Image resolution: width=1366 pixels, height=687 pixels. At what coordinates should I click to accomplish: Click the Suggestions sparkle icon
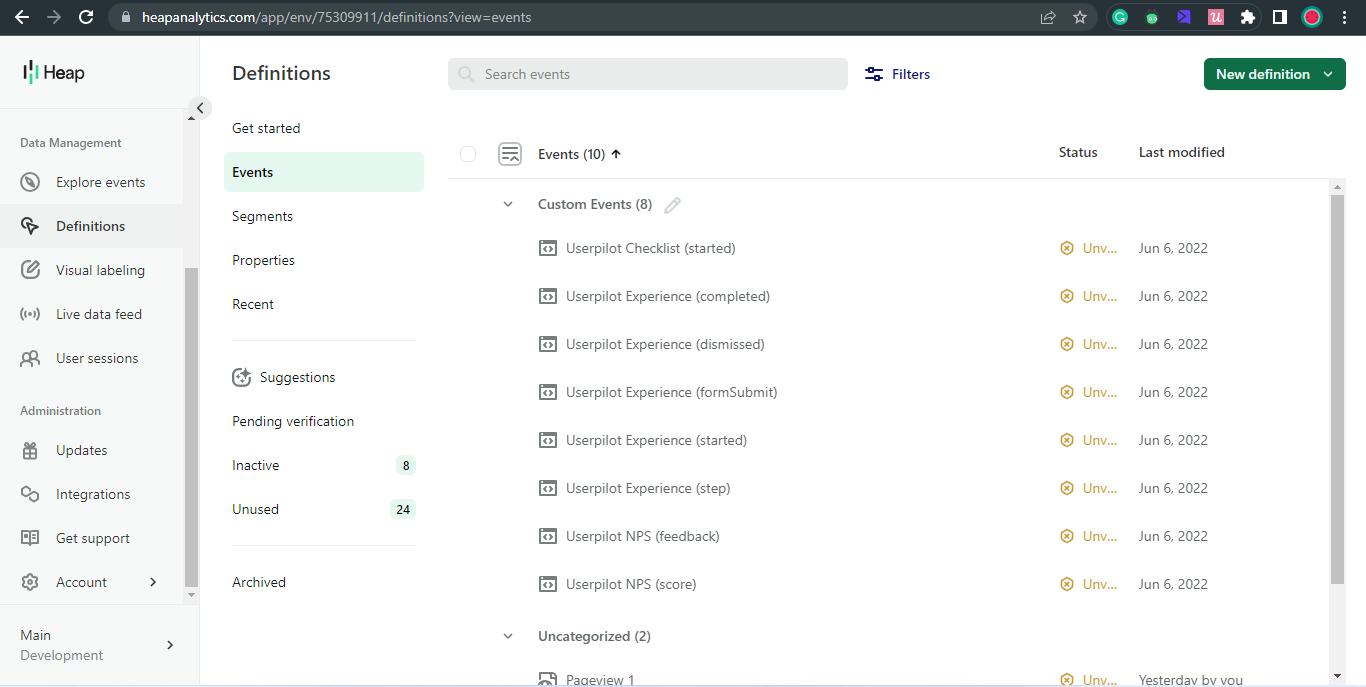(x=241, y=377)
